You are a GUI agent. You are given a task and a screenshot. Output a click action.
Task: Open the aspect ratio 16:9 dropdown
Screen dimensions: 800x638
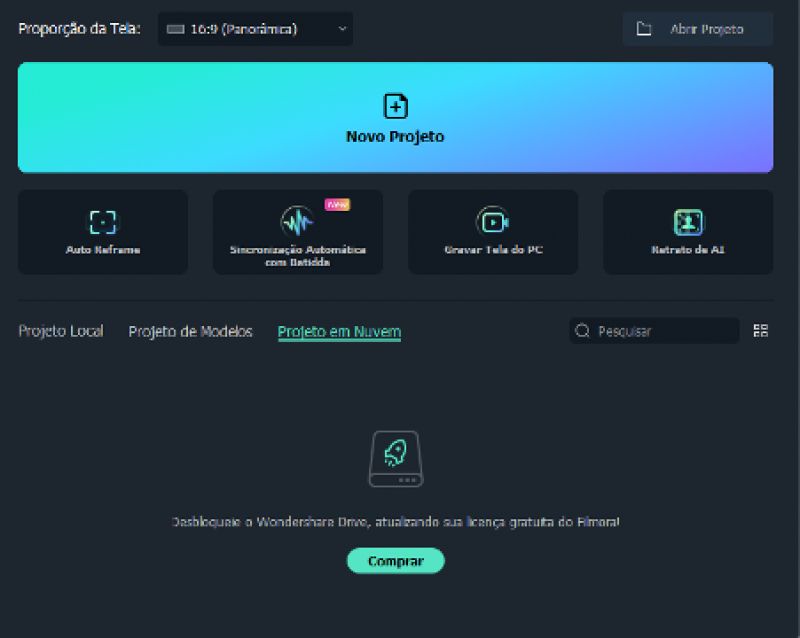255,29
